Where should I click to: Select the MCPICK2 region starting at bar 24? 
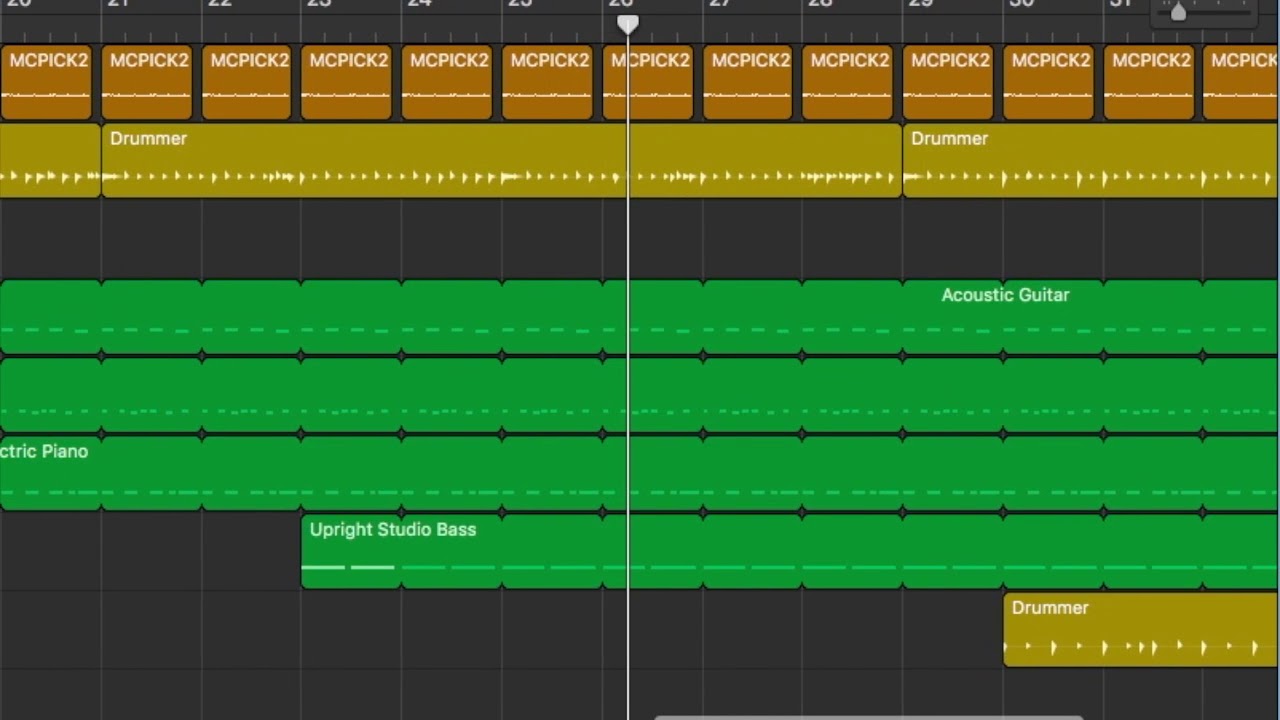(x=447, y=82)
